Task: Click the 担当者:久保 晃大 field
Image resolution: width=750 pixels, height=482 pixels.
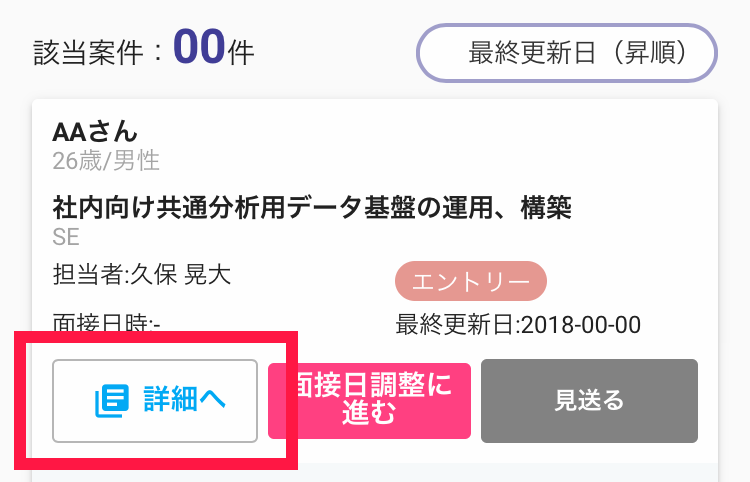Action: (x=142, y=274)
